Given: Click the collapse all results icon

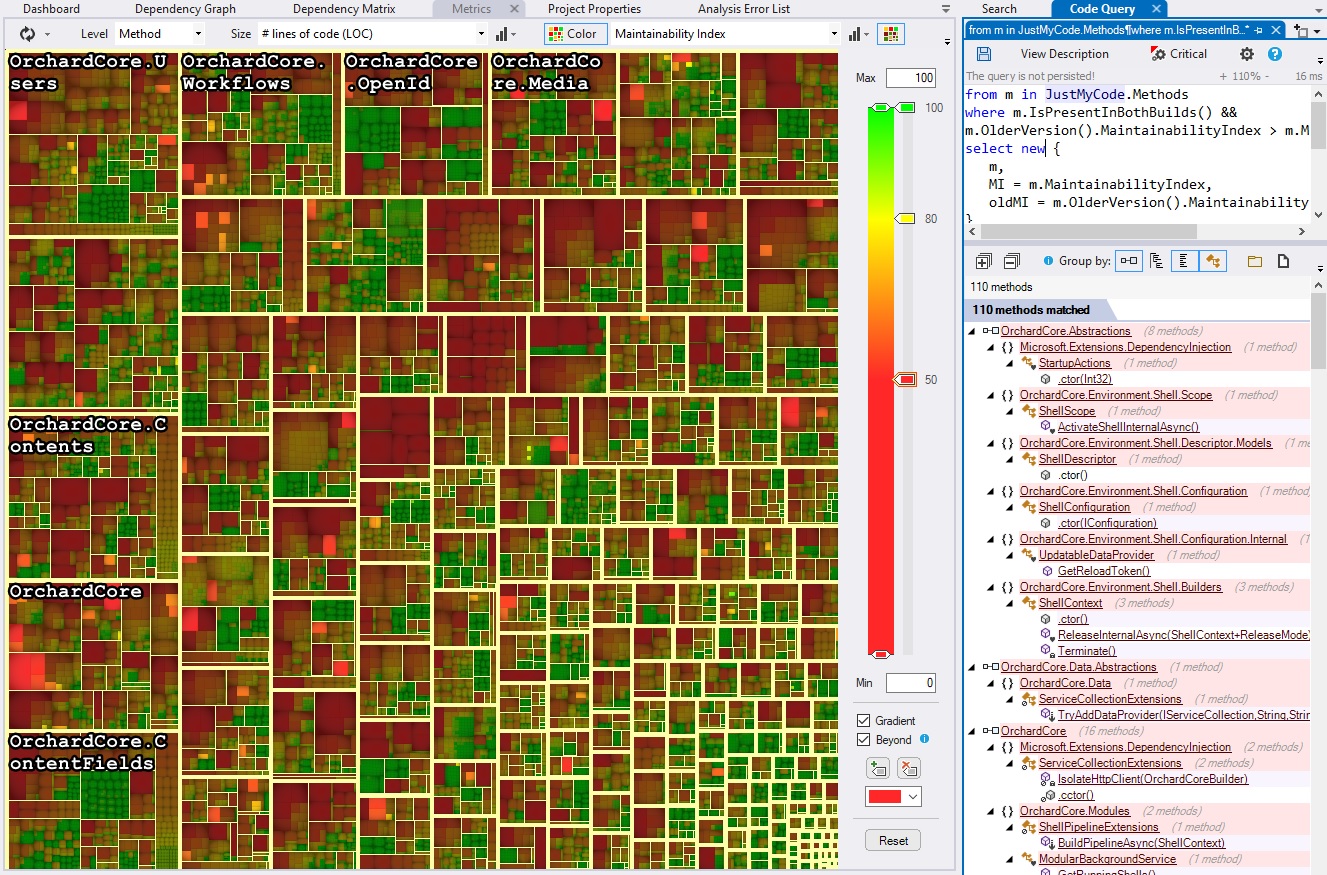Looking at the screenshot, I should point(1011,261).
